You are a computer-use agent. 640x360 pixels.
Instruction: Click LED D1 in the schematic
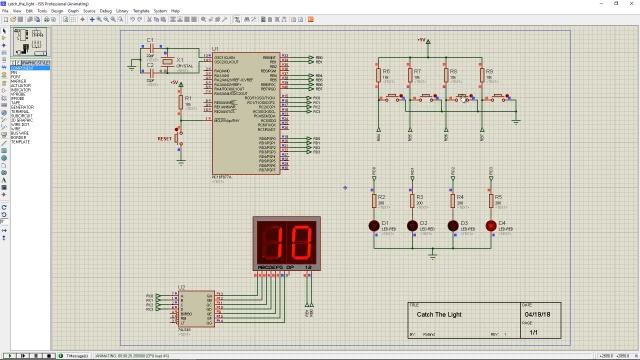[374, 225]
